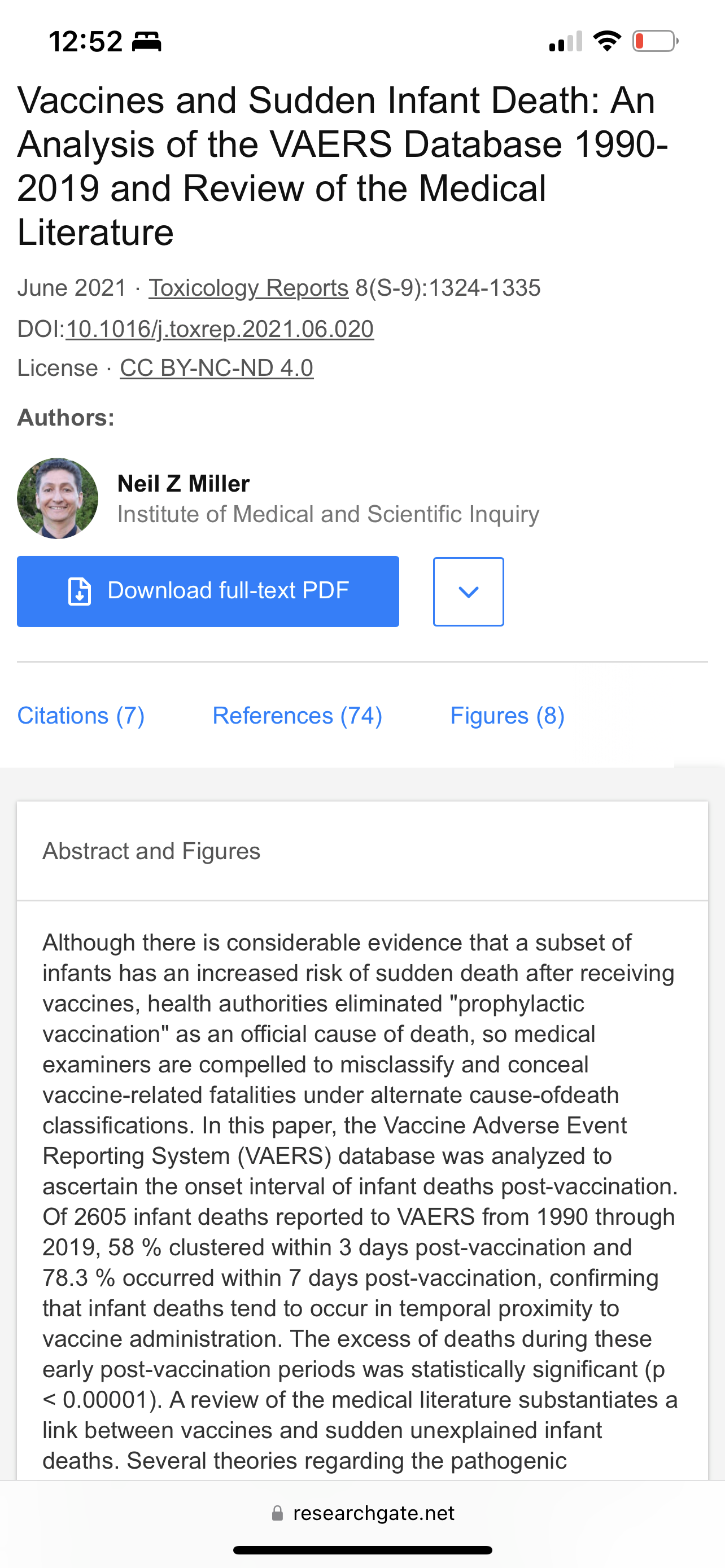
Task: Expand the download options chevron dropdown
Action: point(468,591)
